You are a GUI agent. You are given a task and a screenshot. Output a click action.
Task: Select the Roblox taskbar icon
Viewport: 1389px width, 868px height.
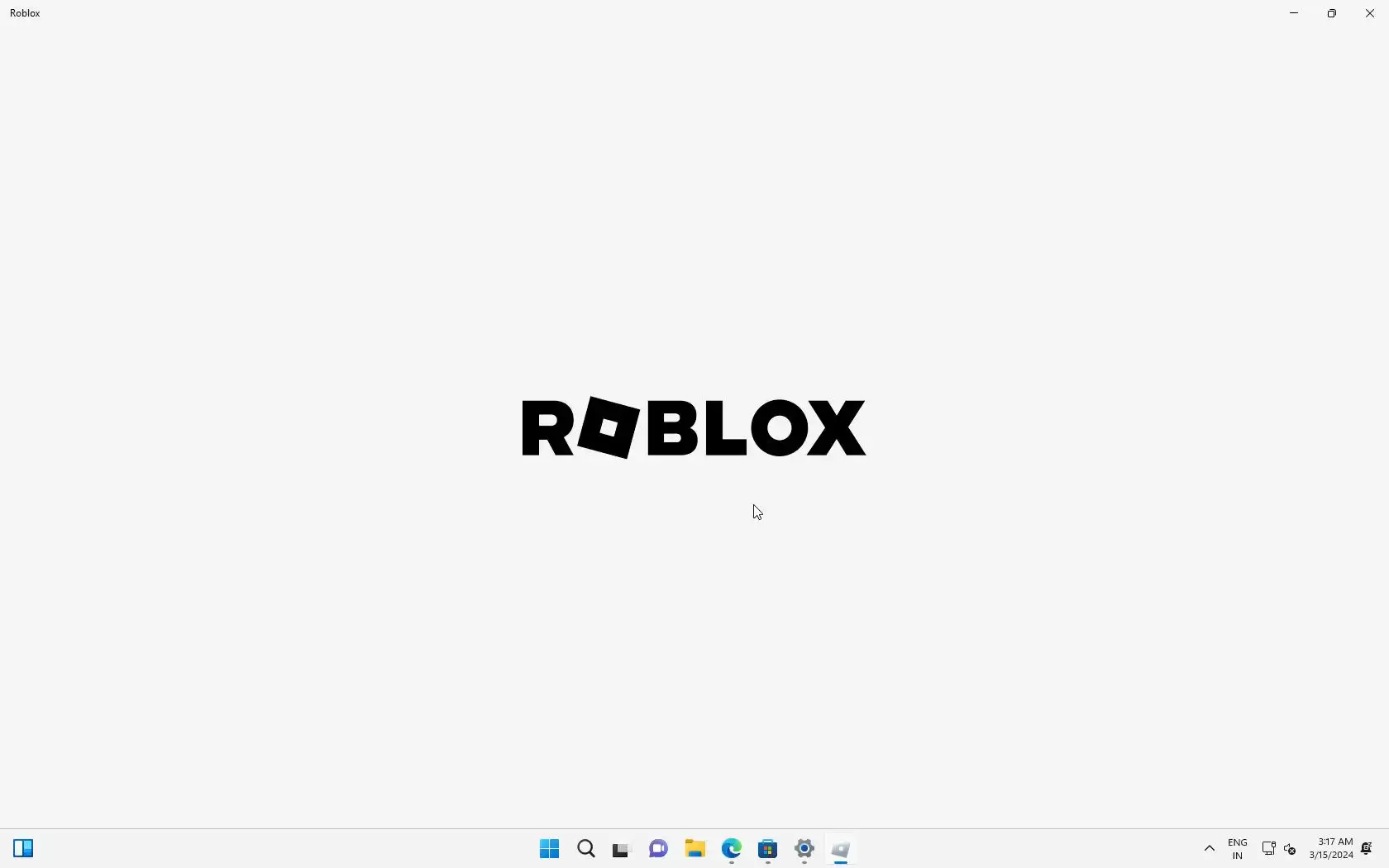click(841, 849)
